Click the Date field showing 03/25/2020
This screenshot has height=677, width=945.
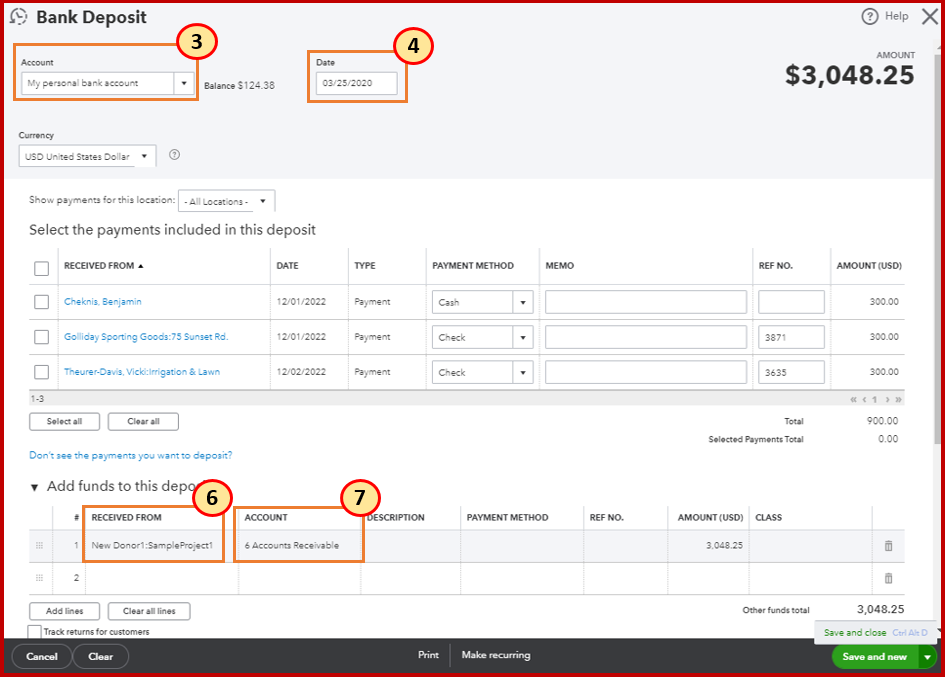[357, 84]
